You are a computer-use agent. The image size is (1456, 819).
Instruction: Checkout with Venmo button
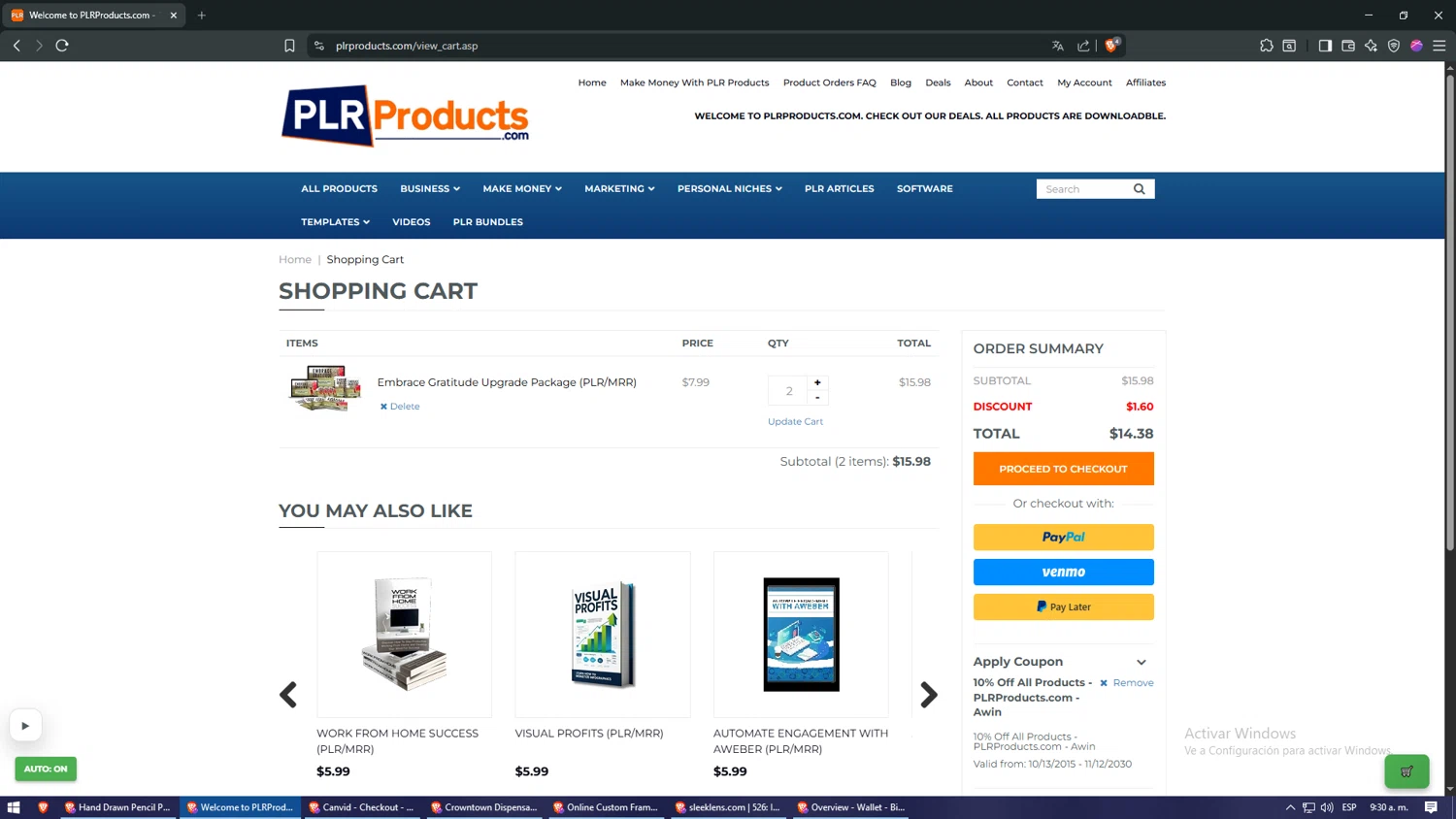pyautogui.click(x=1063, y=572)
